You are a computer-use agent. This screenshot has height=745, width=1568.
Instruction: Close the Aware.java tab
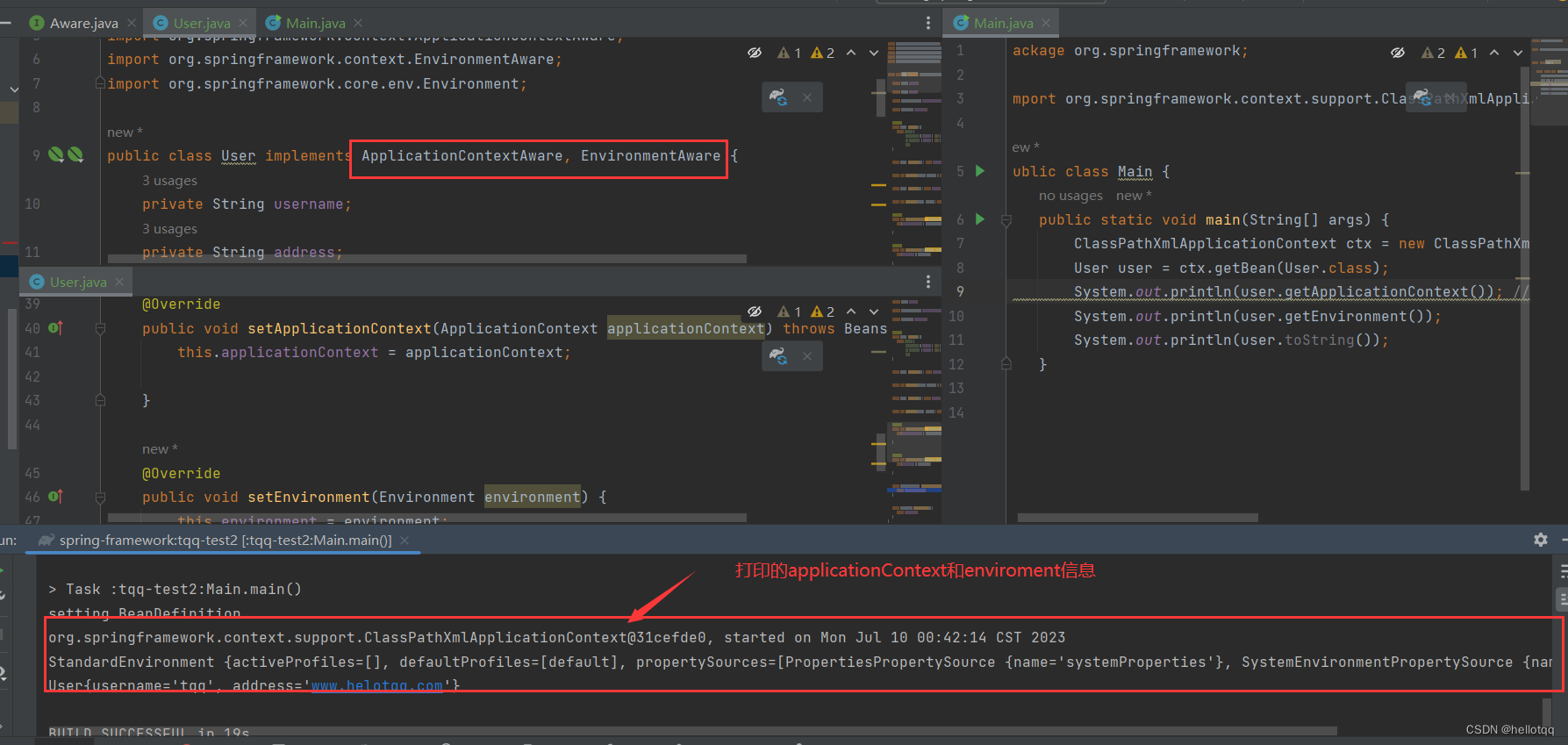[131, 23]
